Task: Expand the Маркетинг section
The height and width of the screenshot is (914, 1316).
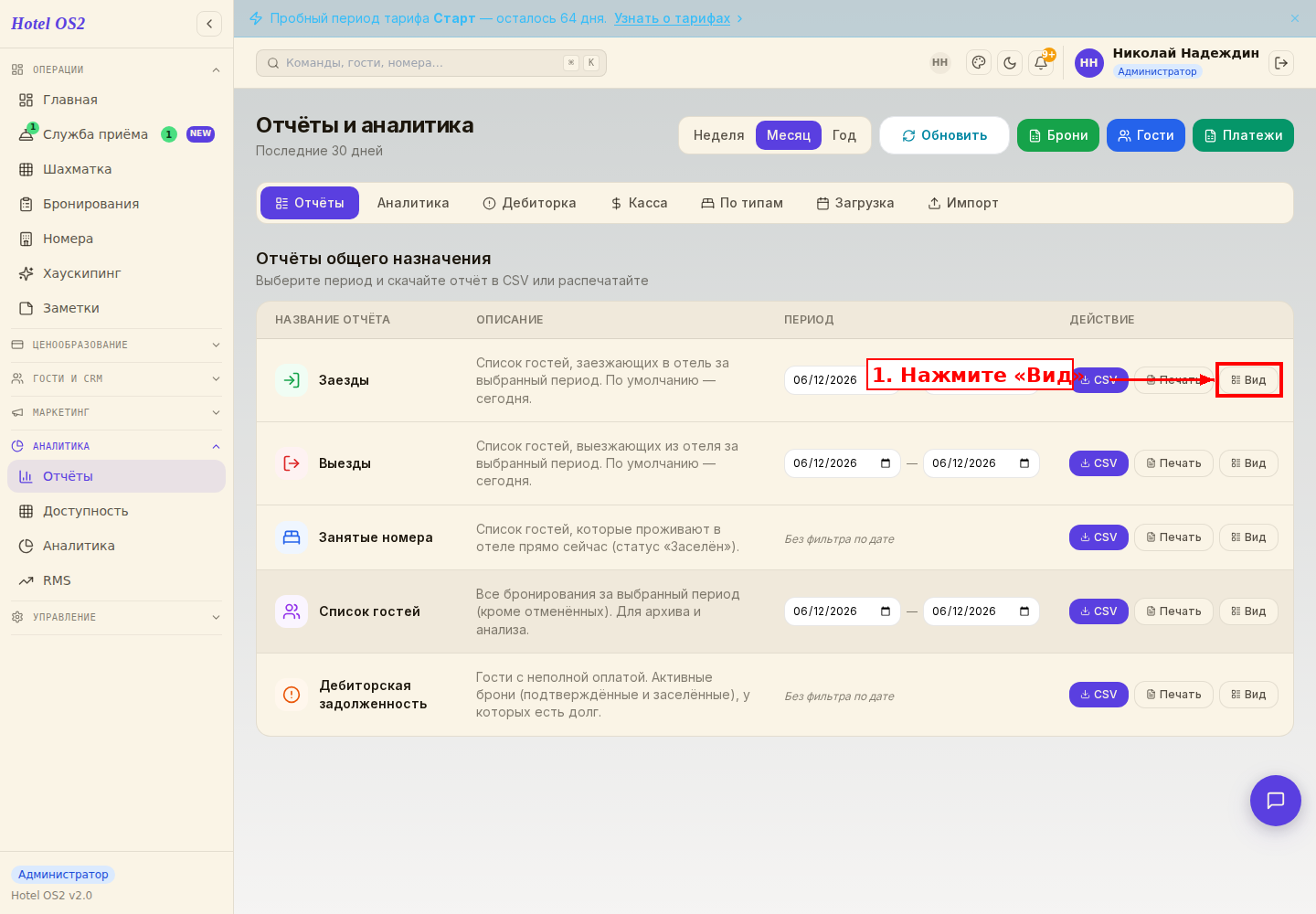Action: point(116,412)
